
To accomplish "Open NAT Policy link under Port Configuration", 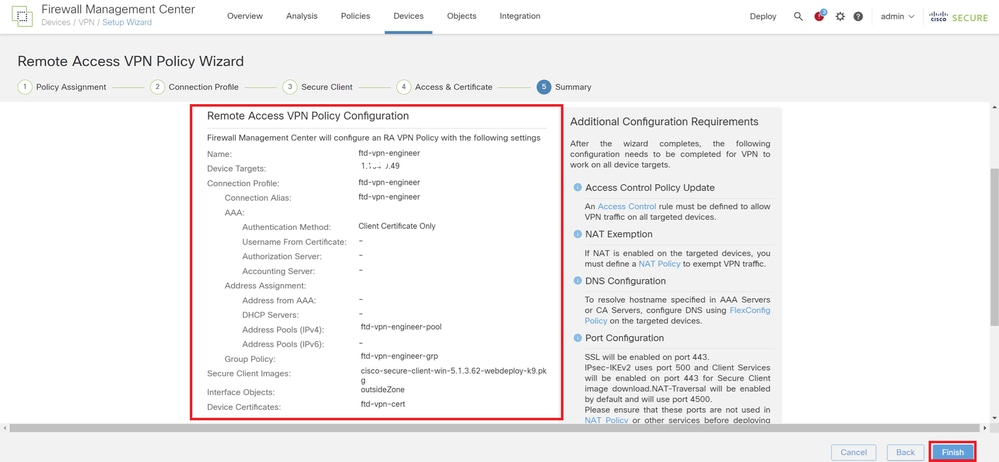I will click(607, 419).
